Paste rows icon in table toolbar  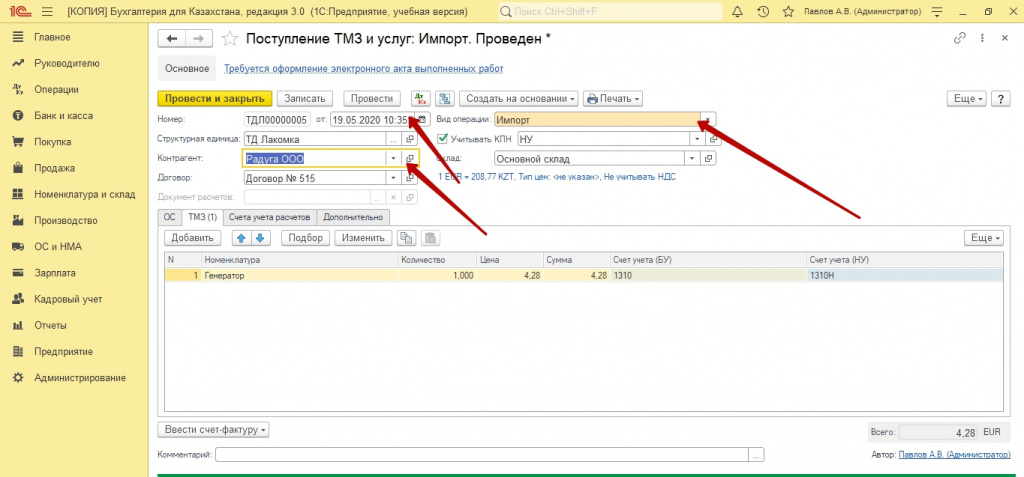(430, 238)
